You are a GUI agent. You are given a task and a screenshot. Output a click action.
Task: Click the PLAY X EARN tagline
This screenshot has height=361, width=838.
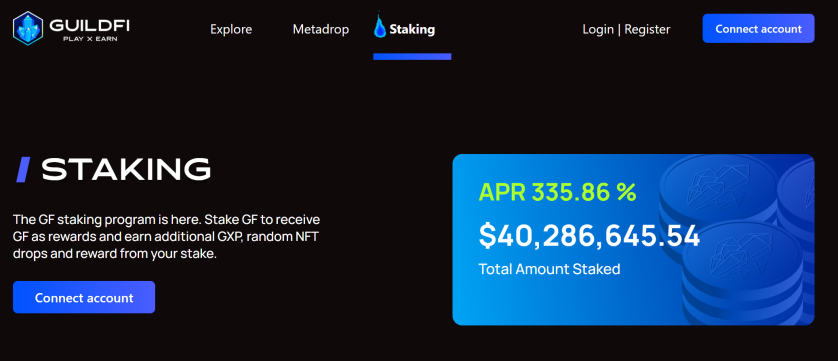(x=90, y=39)
